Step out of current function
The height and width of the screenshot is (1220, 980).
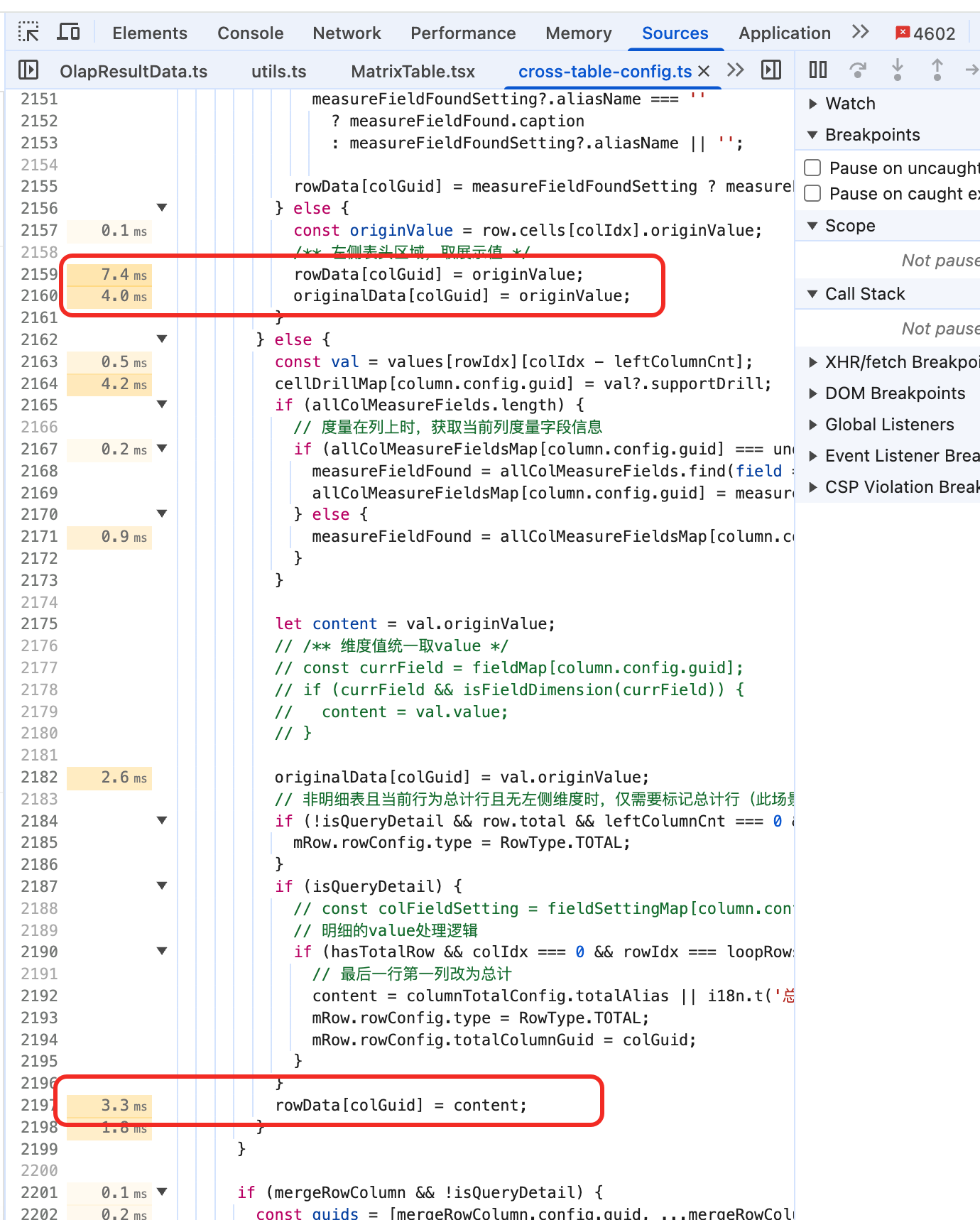click(937, 70)
